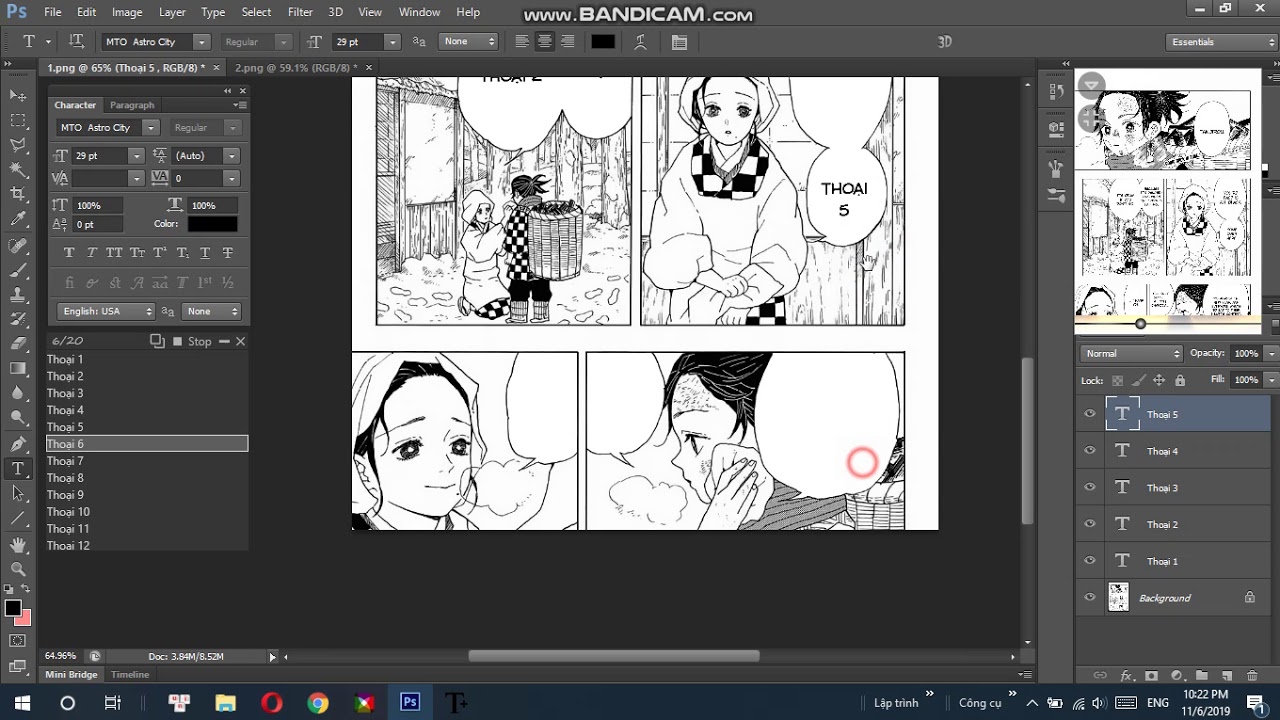The width and height of the screenshot is (1280, 720).
Task: Toggle the Character and Paragraph panels icon
Action: point(679,42)
